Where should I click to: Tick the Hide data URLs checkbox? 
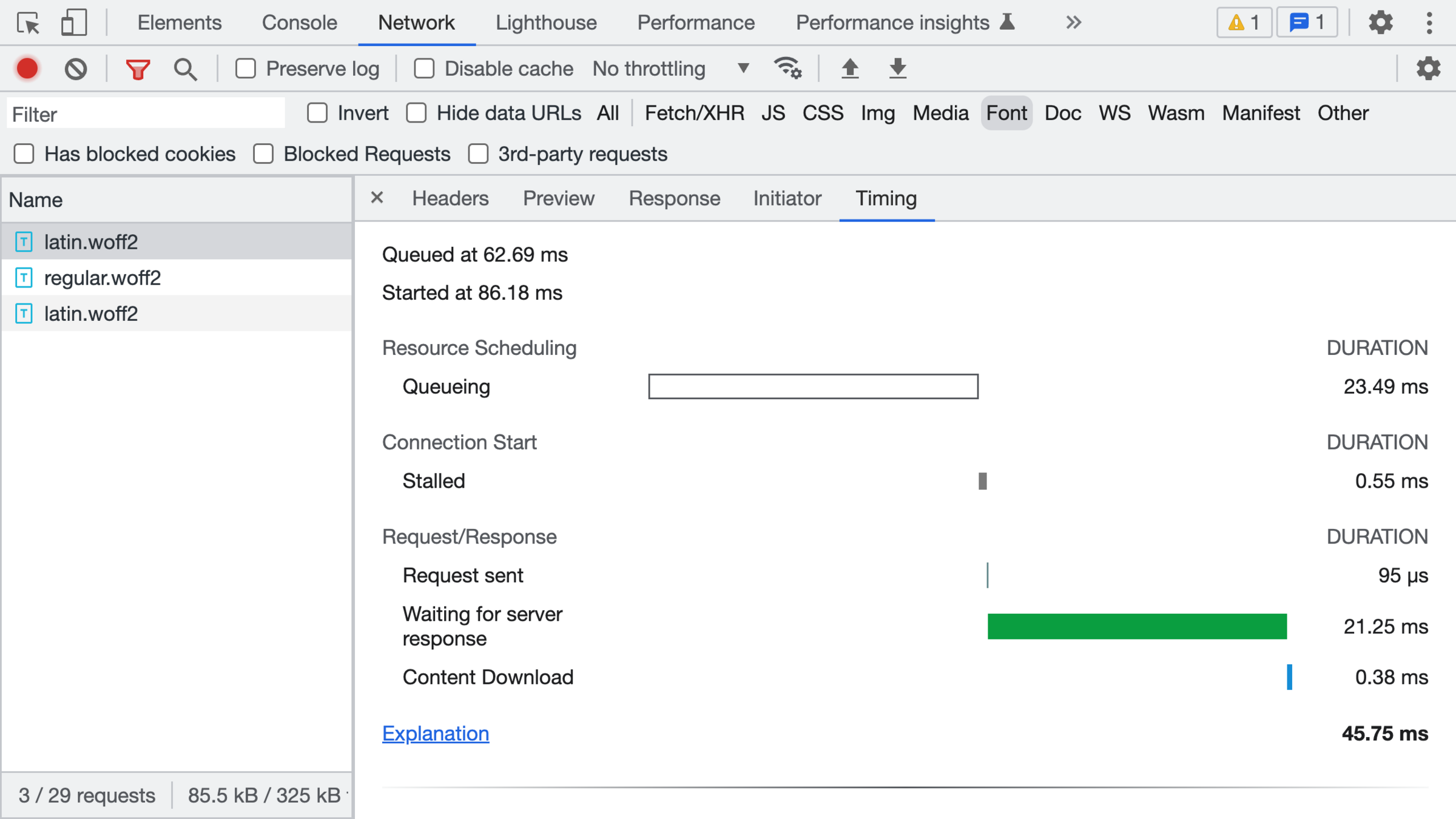417,113
